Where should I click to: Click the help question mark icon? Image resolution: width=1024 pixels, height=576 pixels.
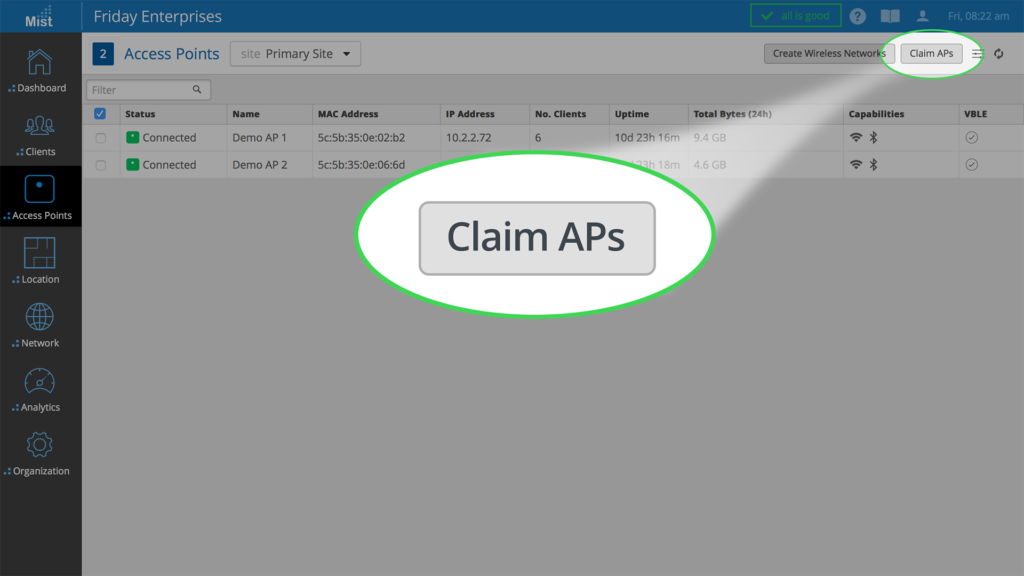tap(858, 17)
